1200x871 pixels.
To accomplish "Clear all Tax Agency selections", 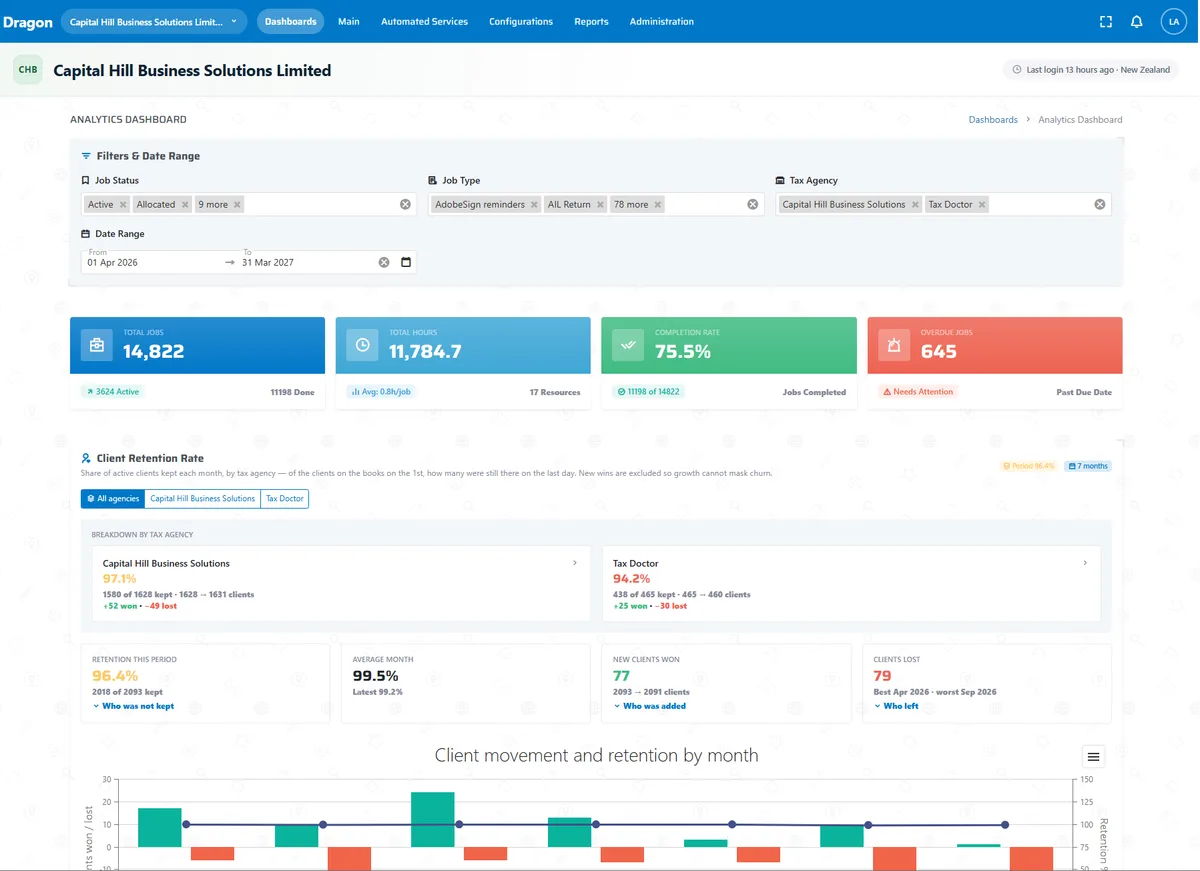I will pyautogui.click(x=1100, y=204).
